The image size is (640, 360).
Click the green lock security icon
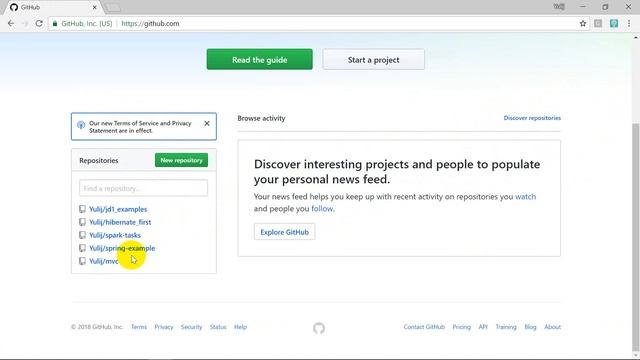[x=55, y=24]
